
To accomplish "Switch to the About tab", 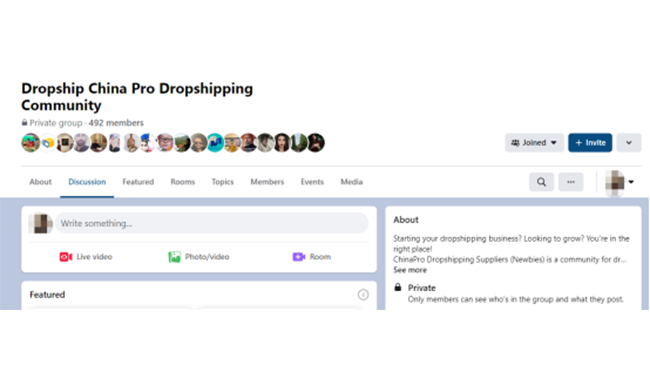I will click(x=40, y=182).
